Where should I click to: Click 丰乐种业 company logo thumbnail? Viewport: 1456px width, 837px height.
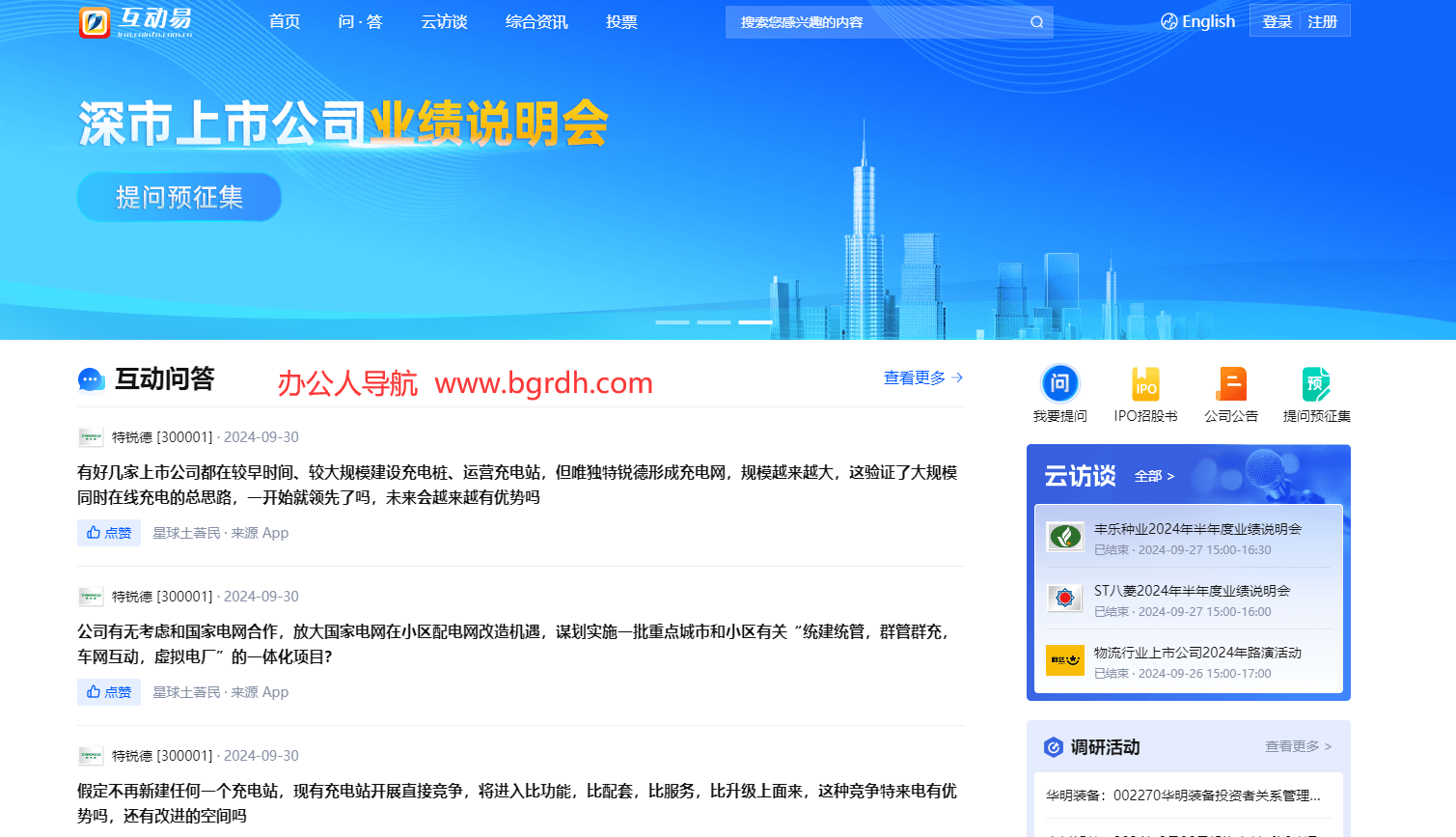coord(1065,537)
